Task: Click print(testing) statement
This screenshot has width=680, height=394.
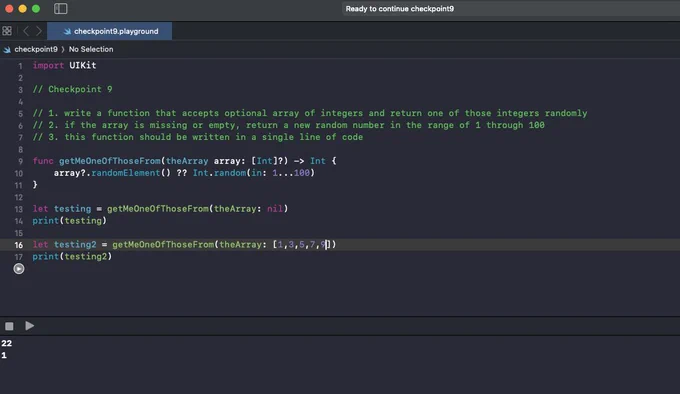Action: pyautogui.click(x=69, y=221)
